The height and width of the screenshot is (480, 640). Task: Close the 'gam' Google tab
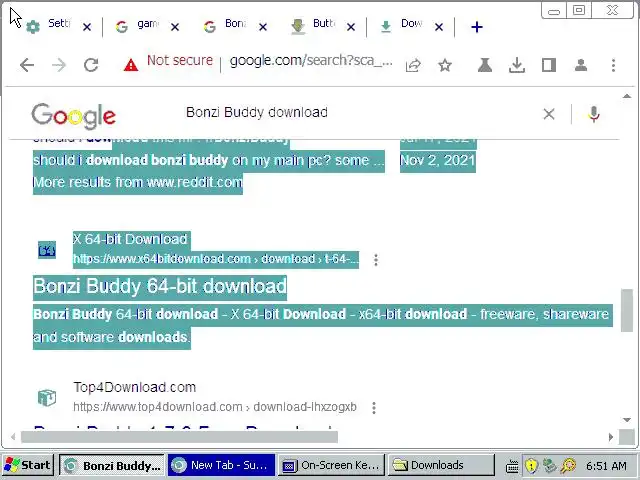(175, 27)
